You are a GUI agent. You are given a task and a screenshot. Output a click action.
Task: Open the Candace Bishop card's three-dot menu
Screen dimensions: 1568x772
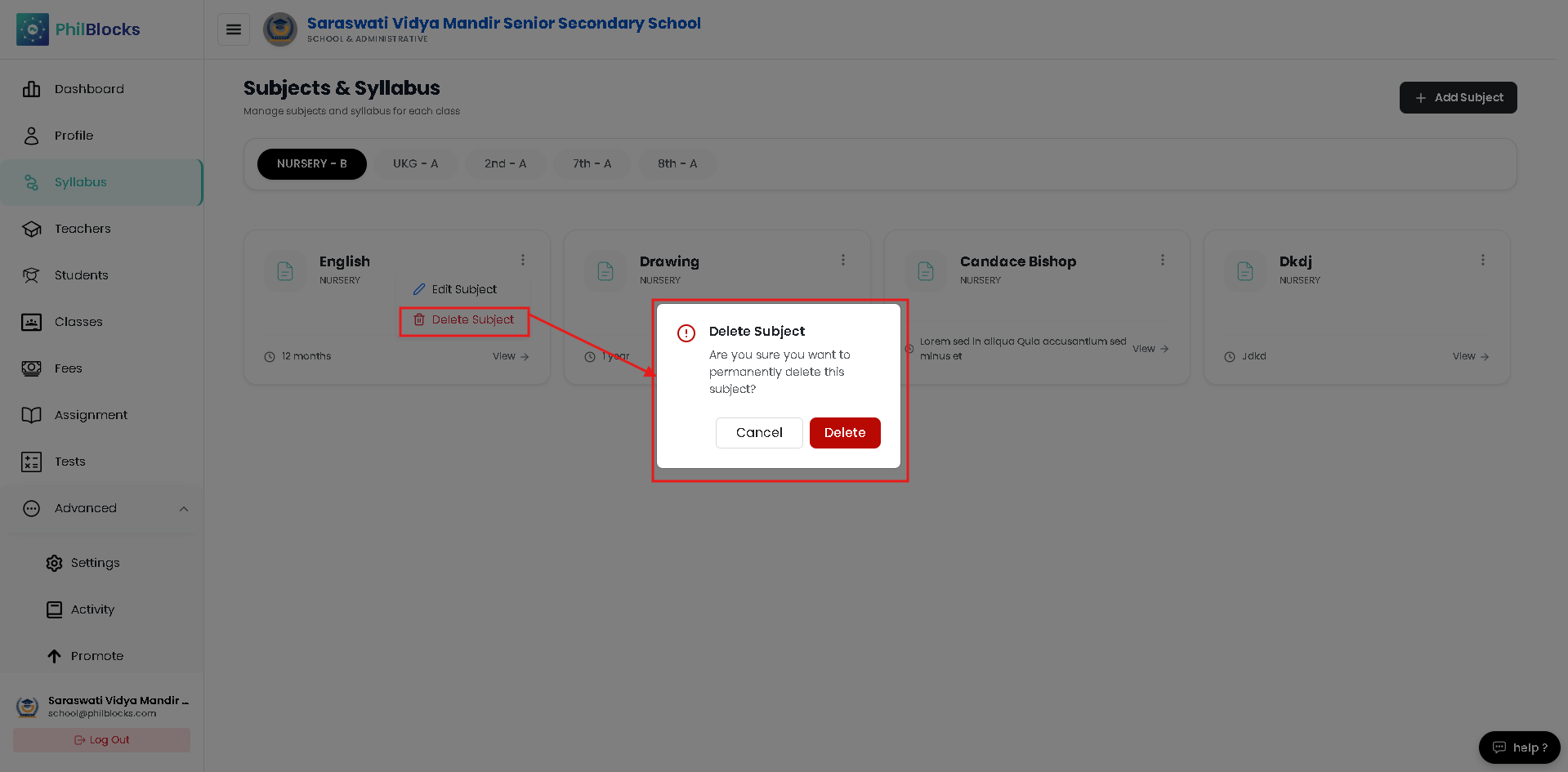(1163, 260)
